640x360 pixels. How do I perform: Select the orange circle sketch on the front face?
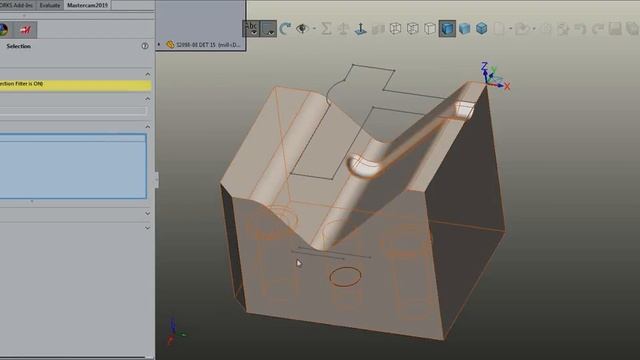pos(345,277)
